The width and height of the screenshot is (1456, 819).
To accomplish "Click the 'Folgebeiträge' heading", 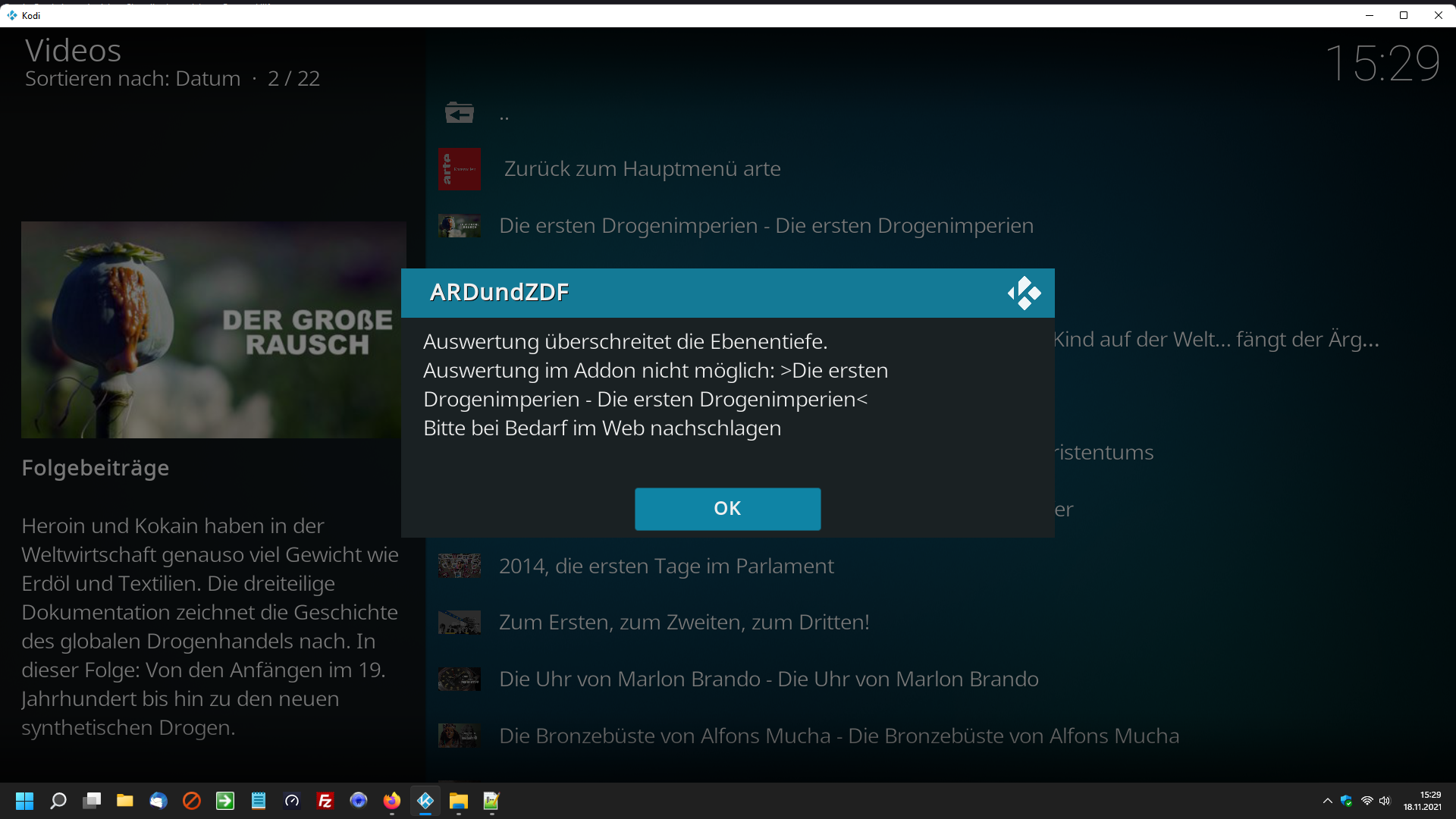I will point(96,468).
